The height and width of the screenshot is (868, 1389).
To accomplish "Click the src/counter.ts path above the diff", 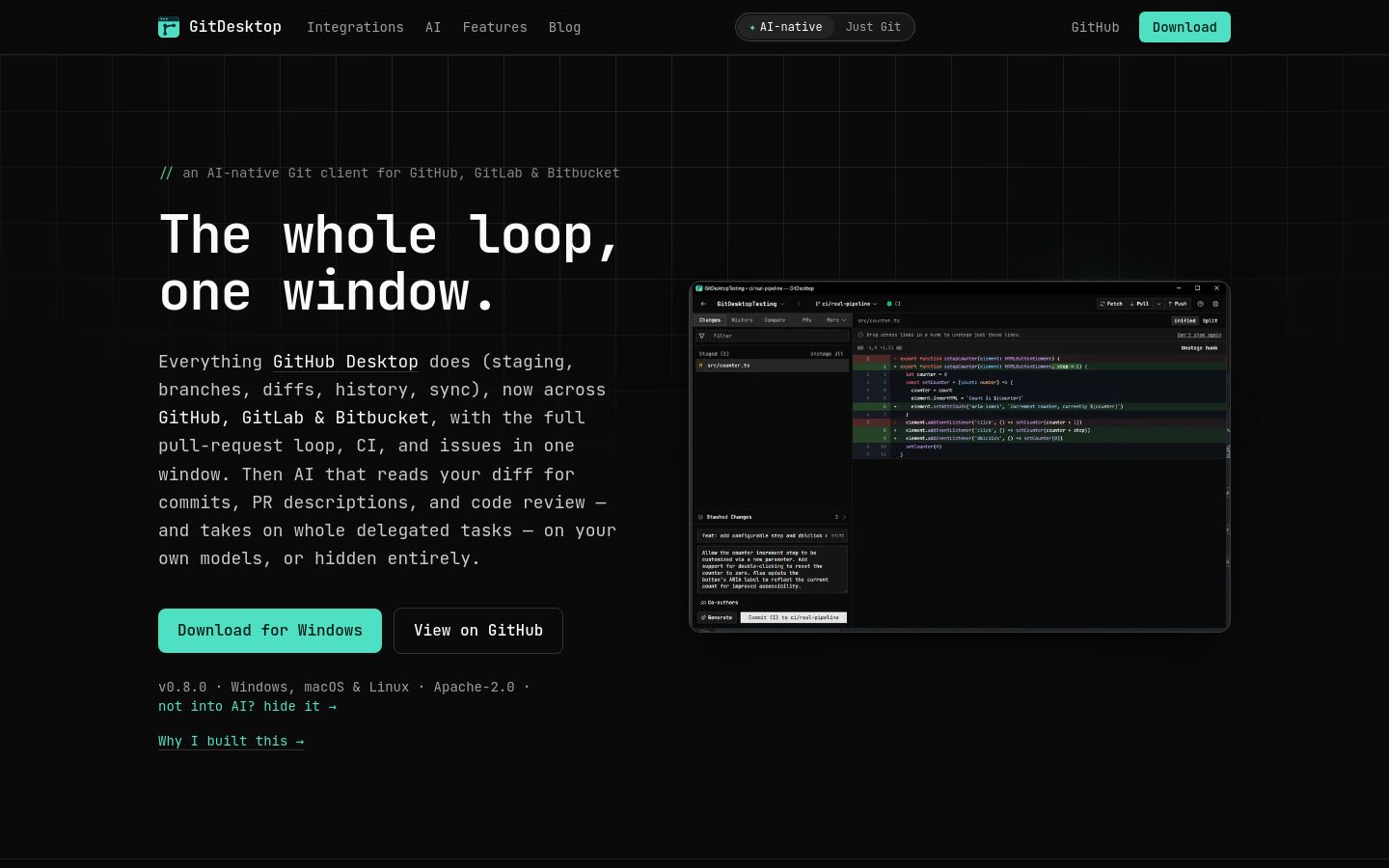I will pyautogui.click(x=879, y=320).
